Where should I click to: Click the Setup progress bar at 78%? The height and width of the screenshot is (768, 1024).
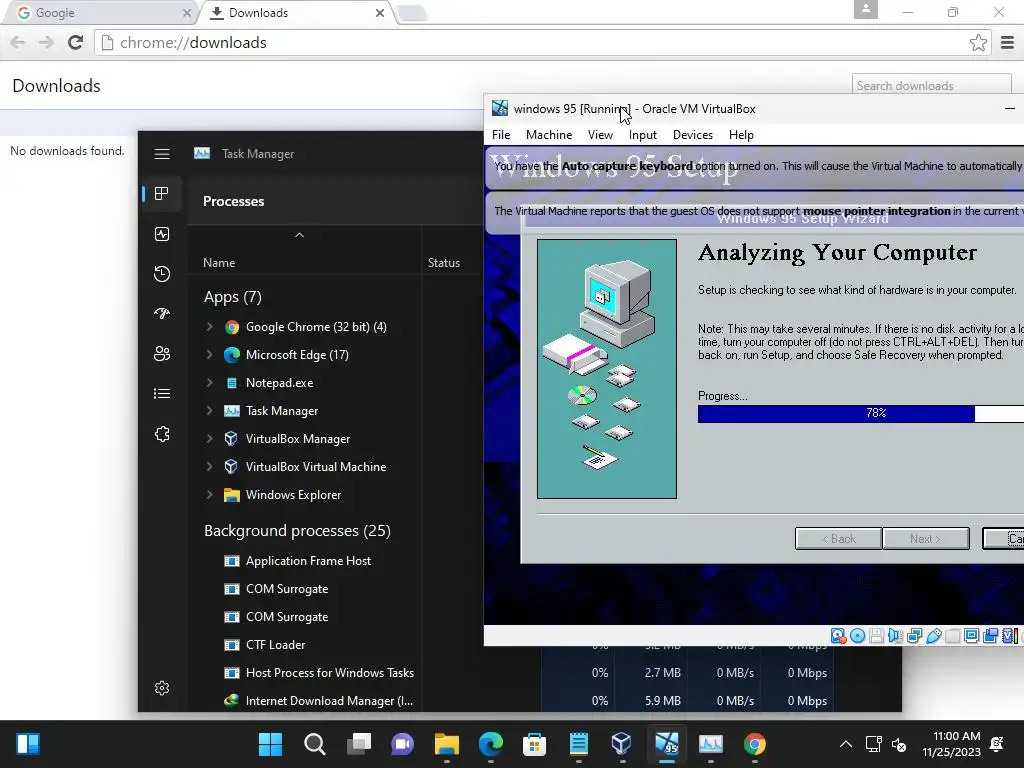point(861,413)
